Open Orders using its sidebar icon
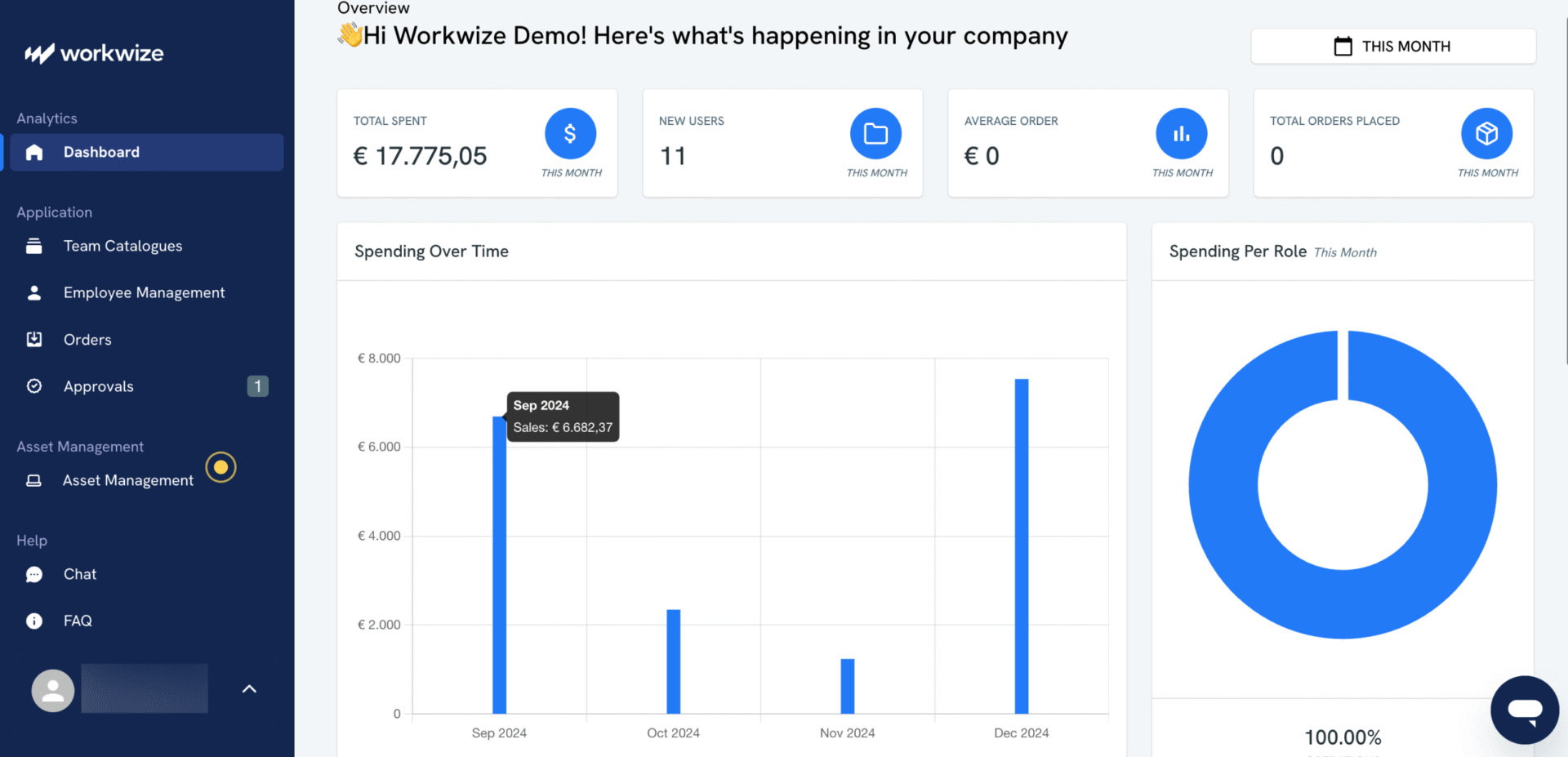This screenshot has height=757, width=1568. (33, 339)
